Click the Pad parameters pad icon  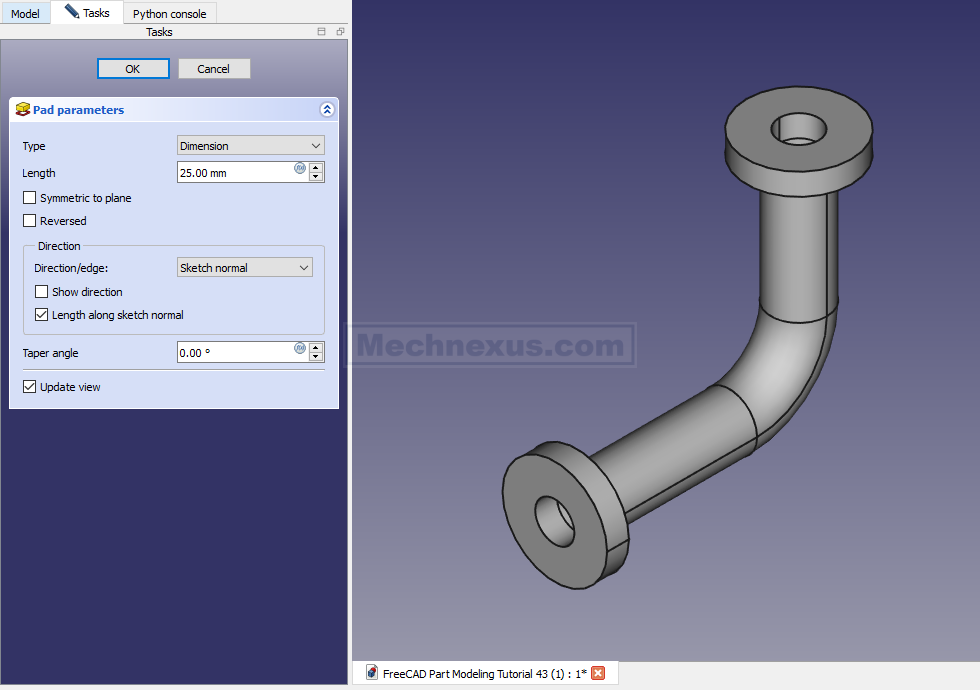point(23,109)
